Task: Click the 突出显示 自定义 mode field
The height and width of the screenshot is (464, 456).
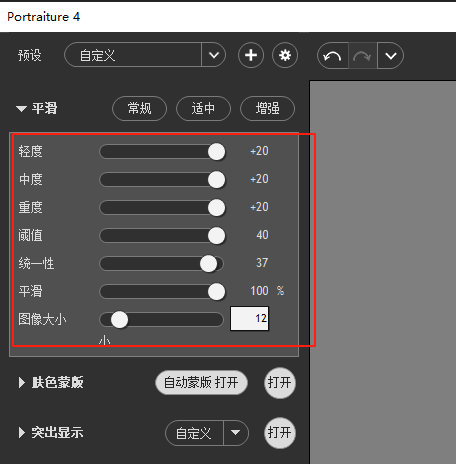Action: point(194,433)
